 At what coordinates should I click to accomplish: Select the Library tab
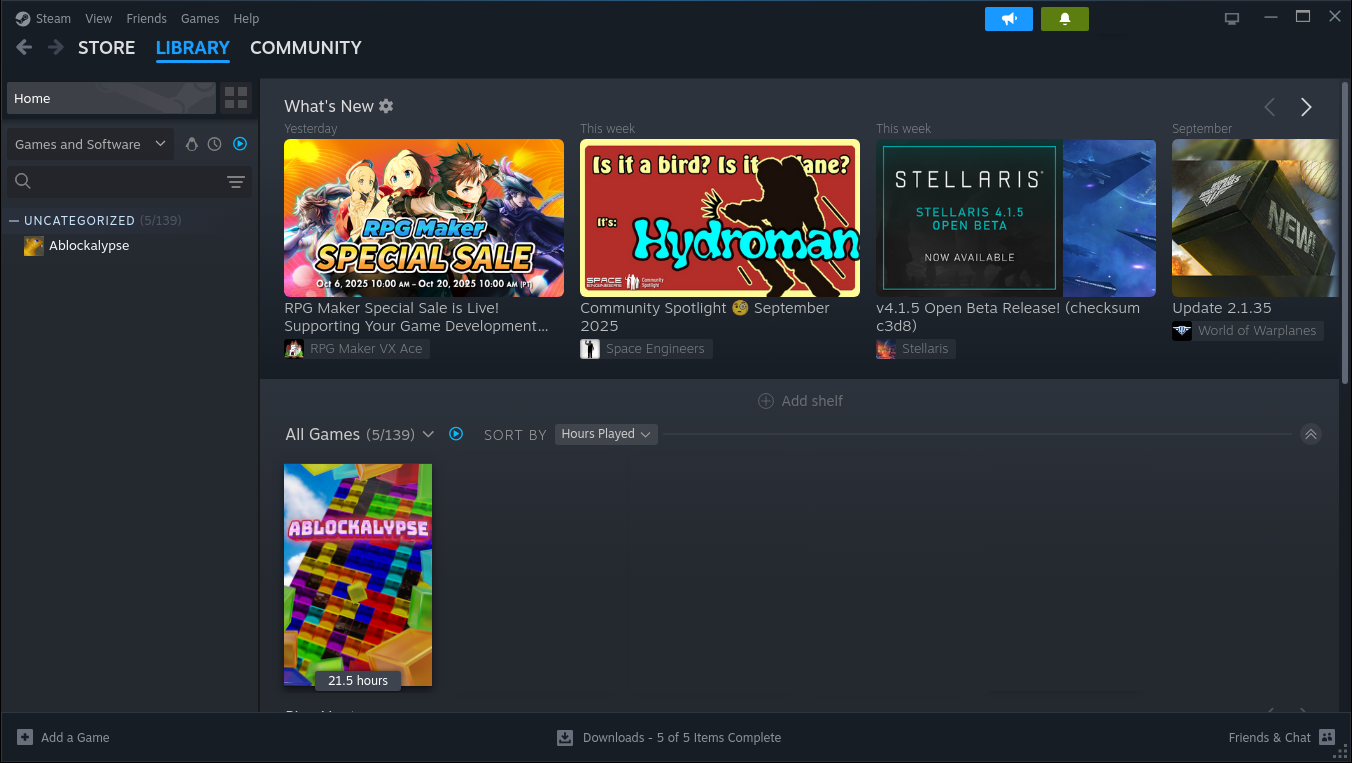193,47
